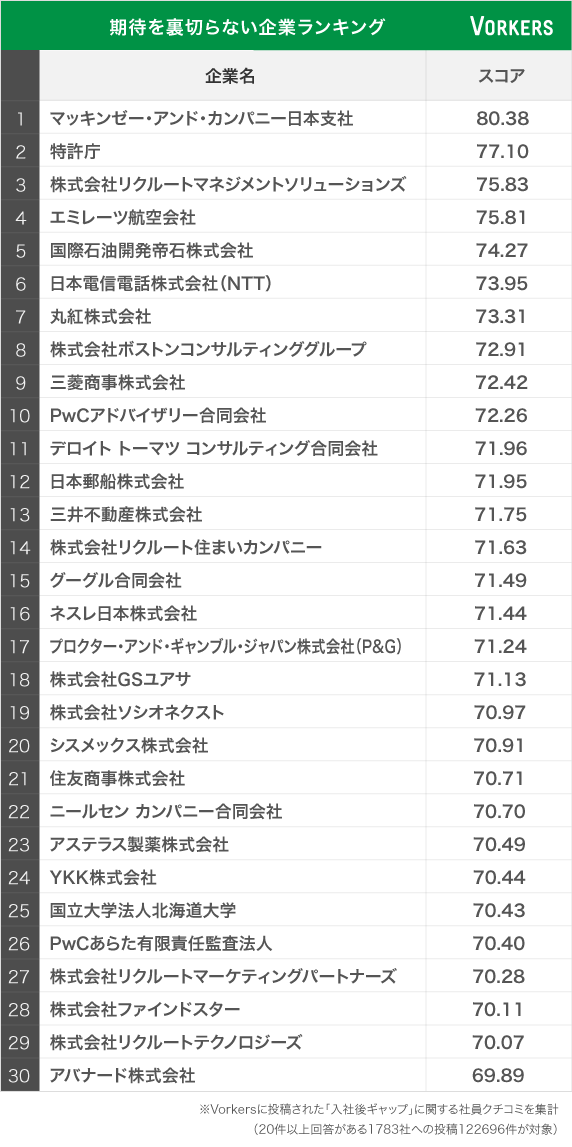Image resolution: width=572 pixels, height=1147 pixels.
Task: Click rank number 30 cell
Action: 20,1075
